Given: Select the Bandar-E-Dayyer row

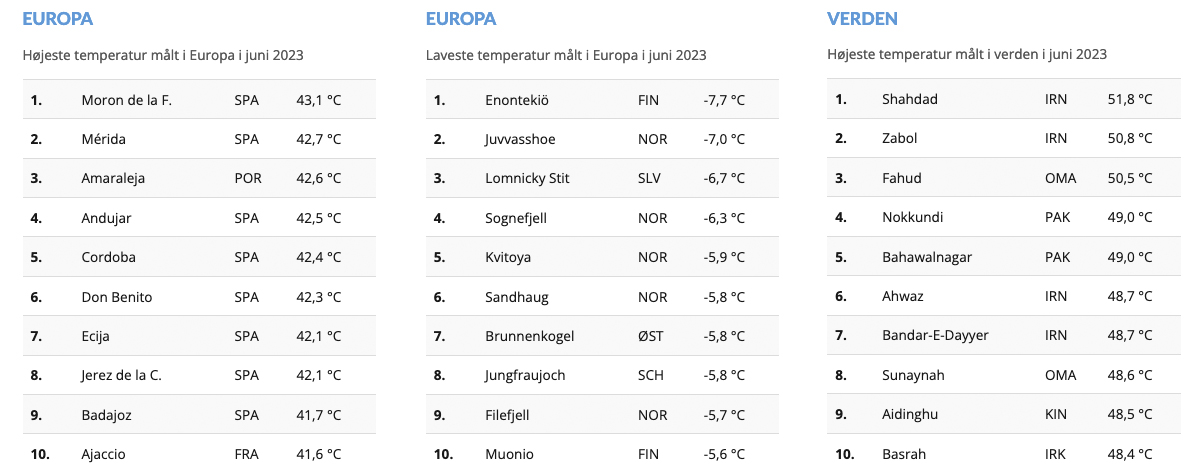Looking at the screenshot, I should coord(1004,335).
